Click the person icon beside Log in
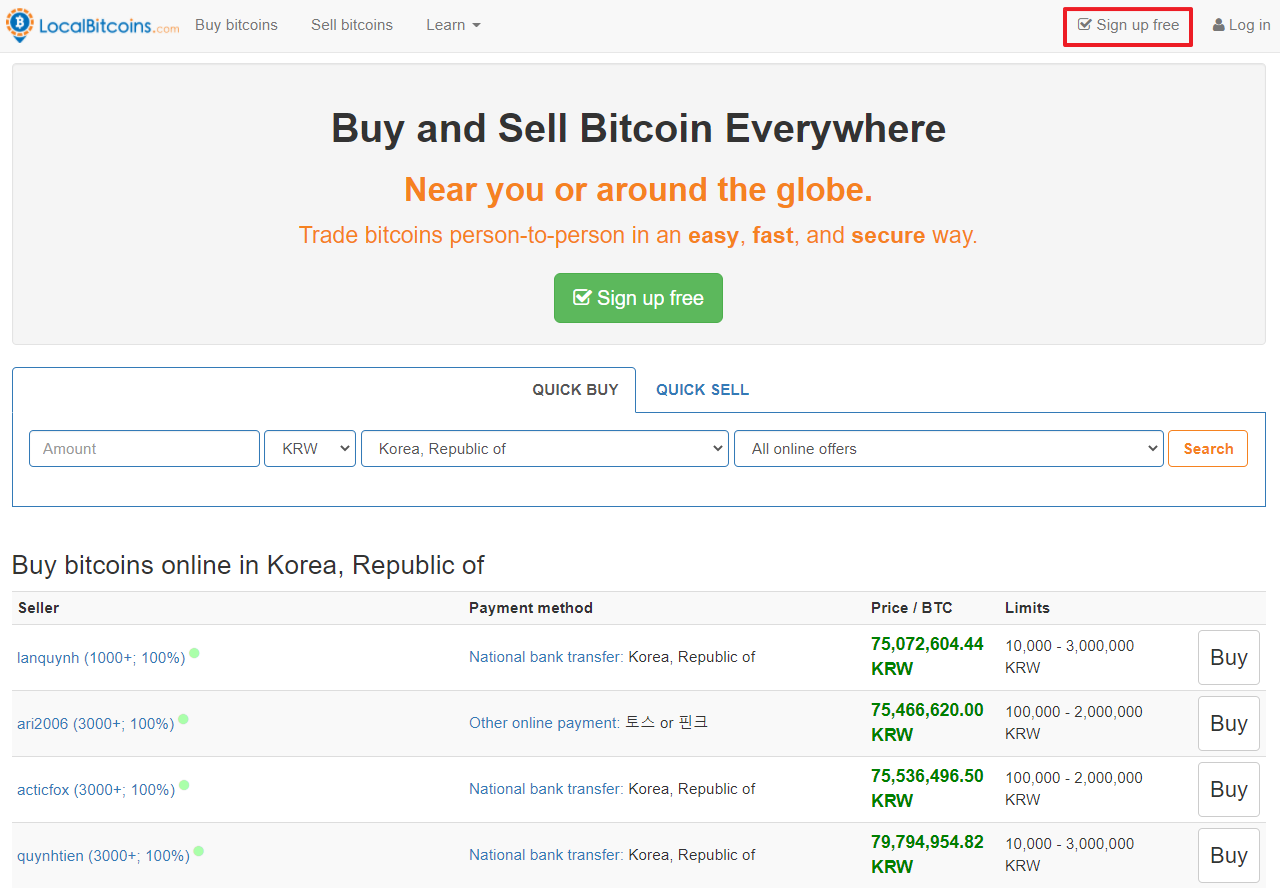The width and height of the screenshot is (1280, 888). (x=1217, y=24)
